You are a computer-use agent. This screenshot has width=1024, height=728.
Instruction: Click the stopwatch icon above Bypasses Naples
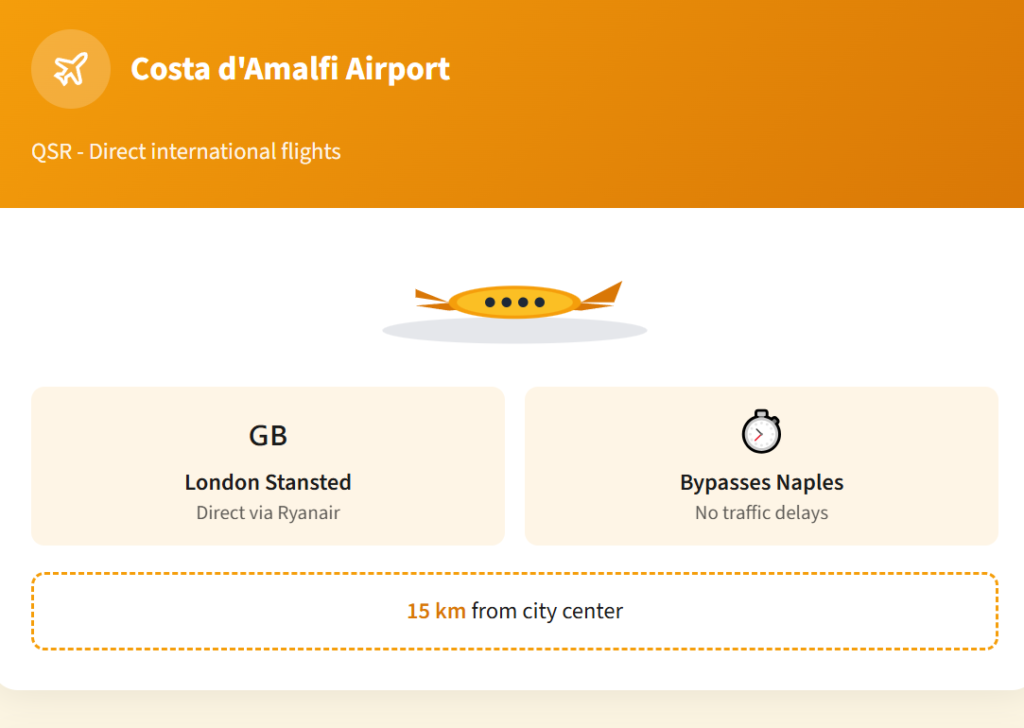tap(761, 432)
